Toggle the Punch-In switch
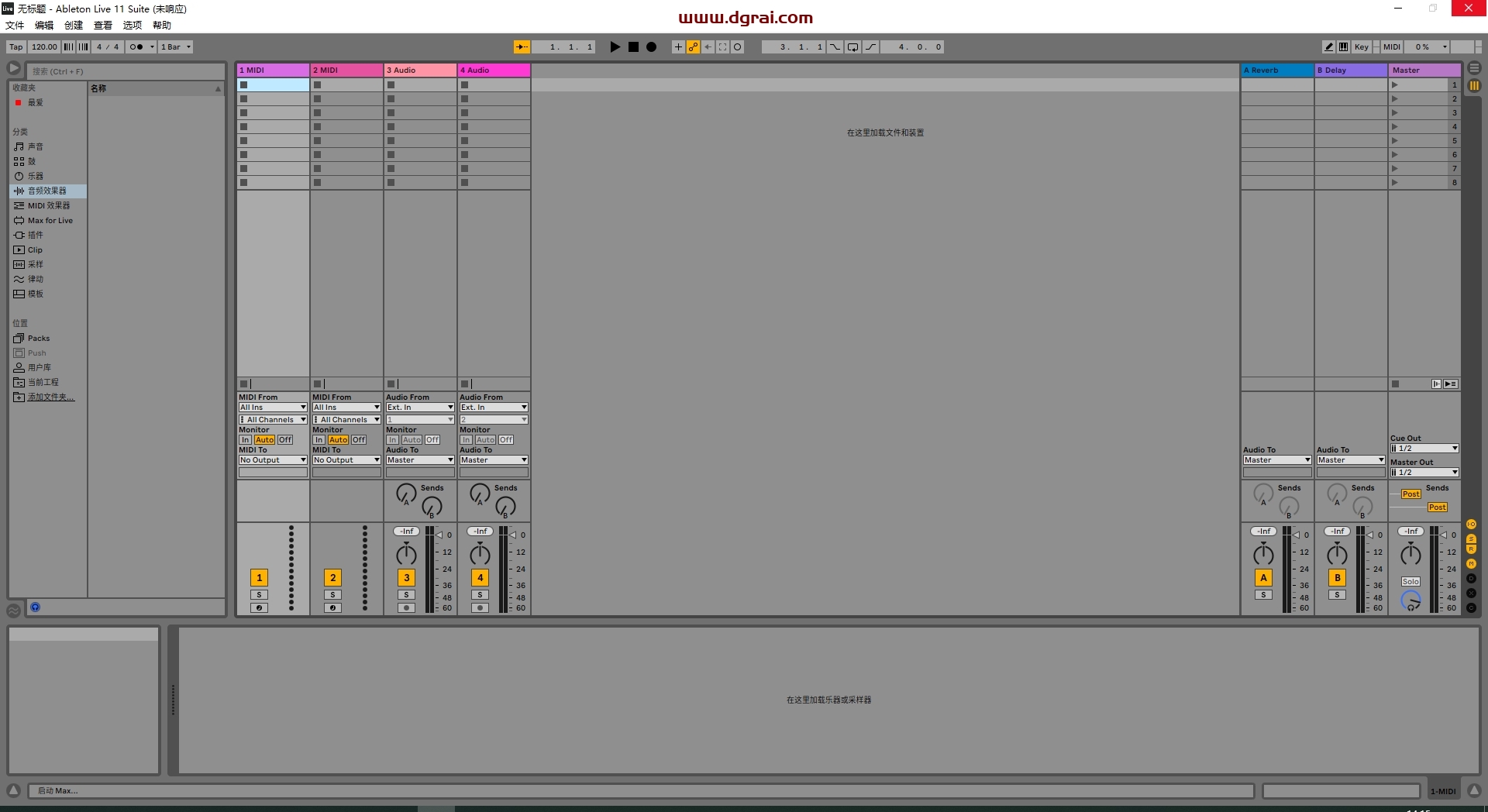This screenshot has height=812, width=1488. [835, 46]
